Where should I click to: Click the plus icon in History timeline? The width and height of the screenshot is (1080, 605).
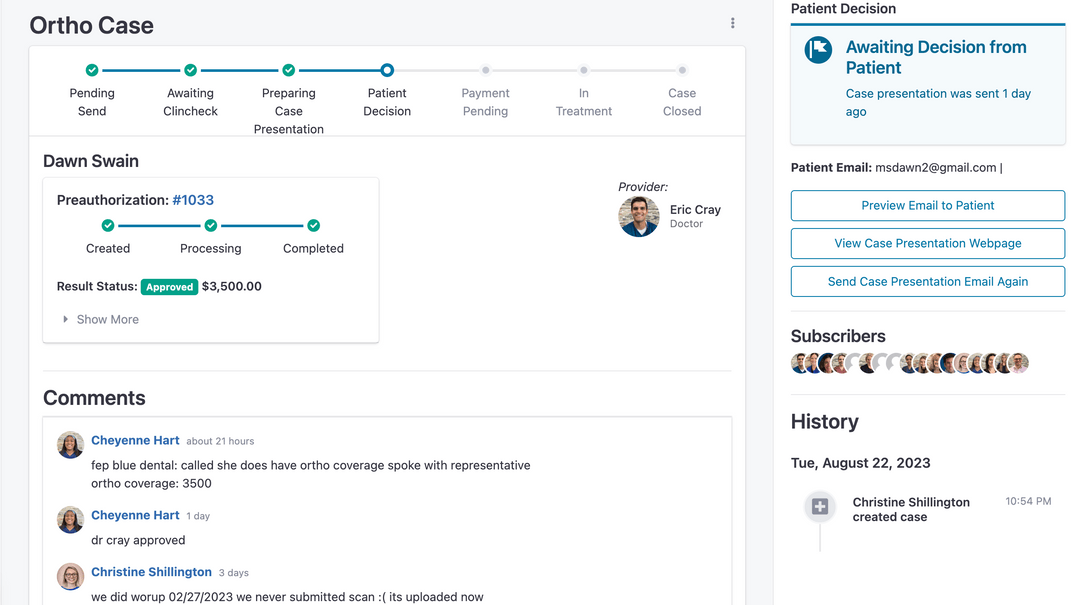coord(820,507)
